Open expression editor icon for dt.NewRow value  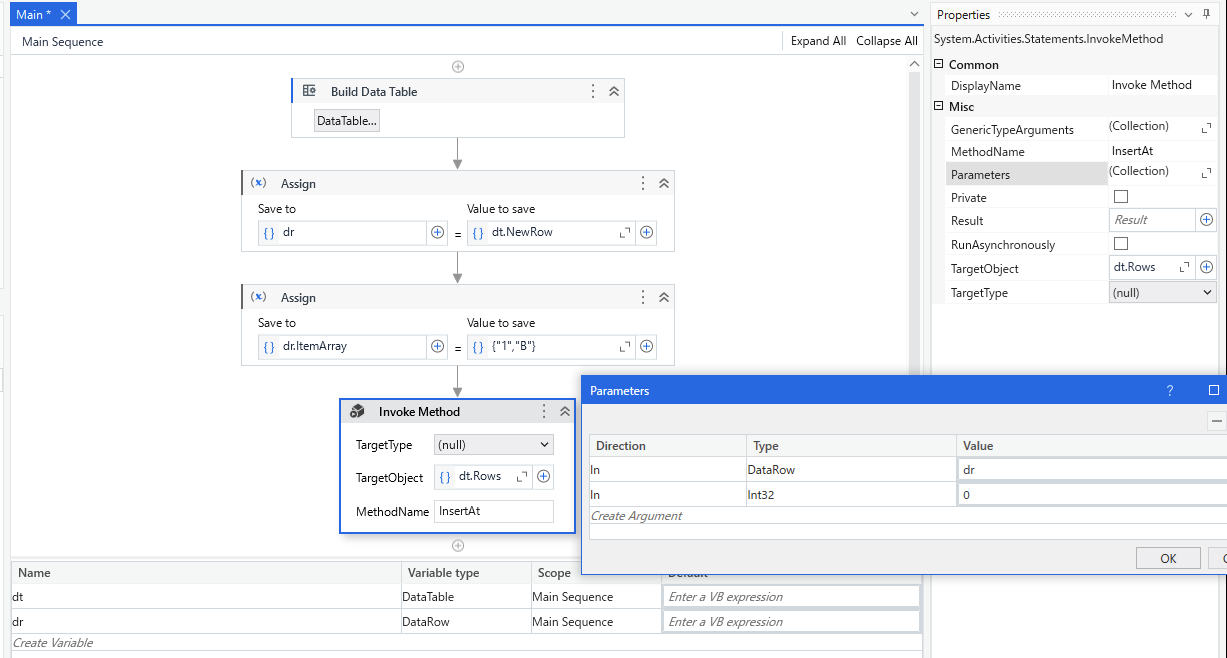click(x=625, y=232)
